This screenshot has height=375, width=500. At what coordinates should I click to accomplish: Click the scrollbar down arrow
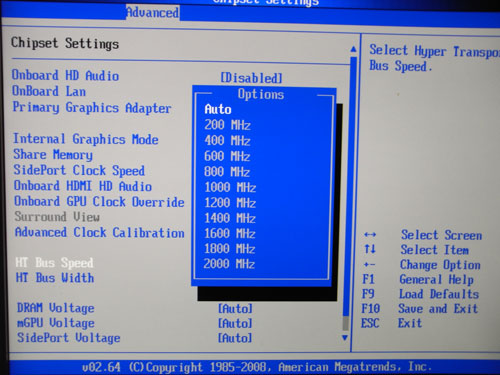coord(345,338)
